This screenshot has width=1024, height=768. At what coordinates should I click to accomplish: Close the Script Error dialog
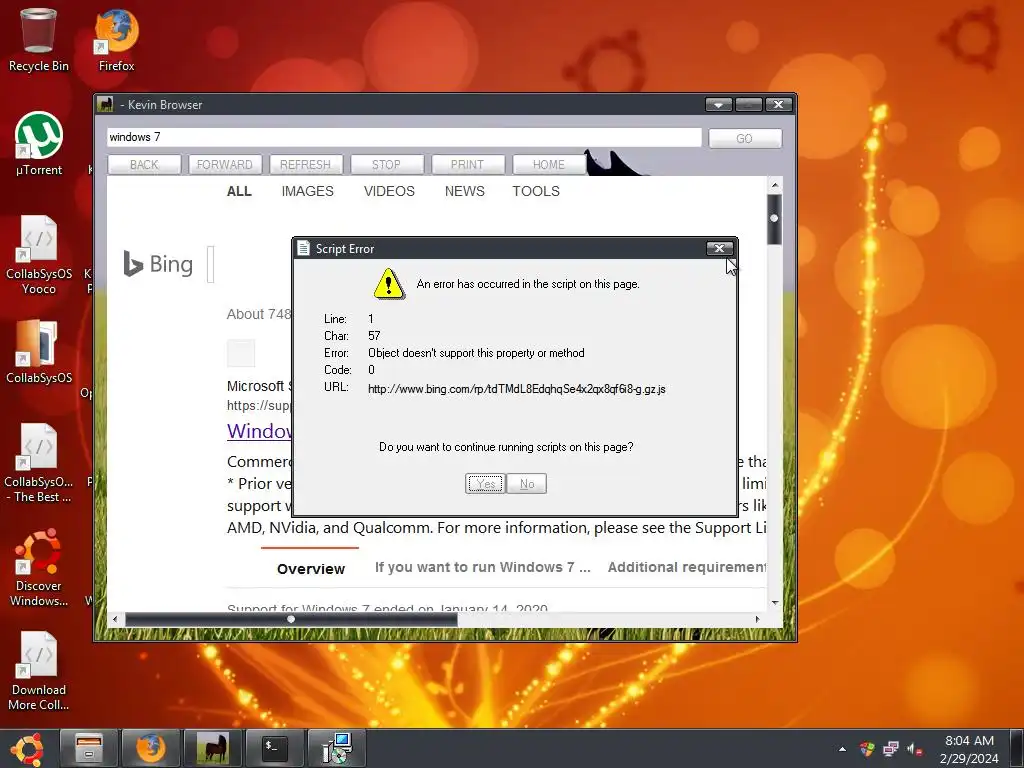coord(719,248)
